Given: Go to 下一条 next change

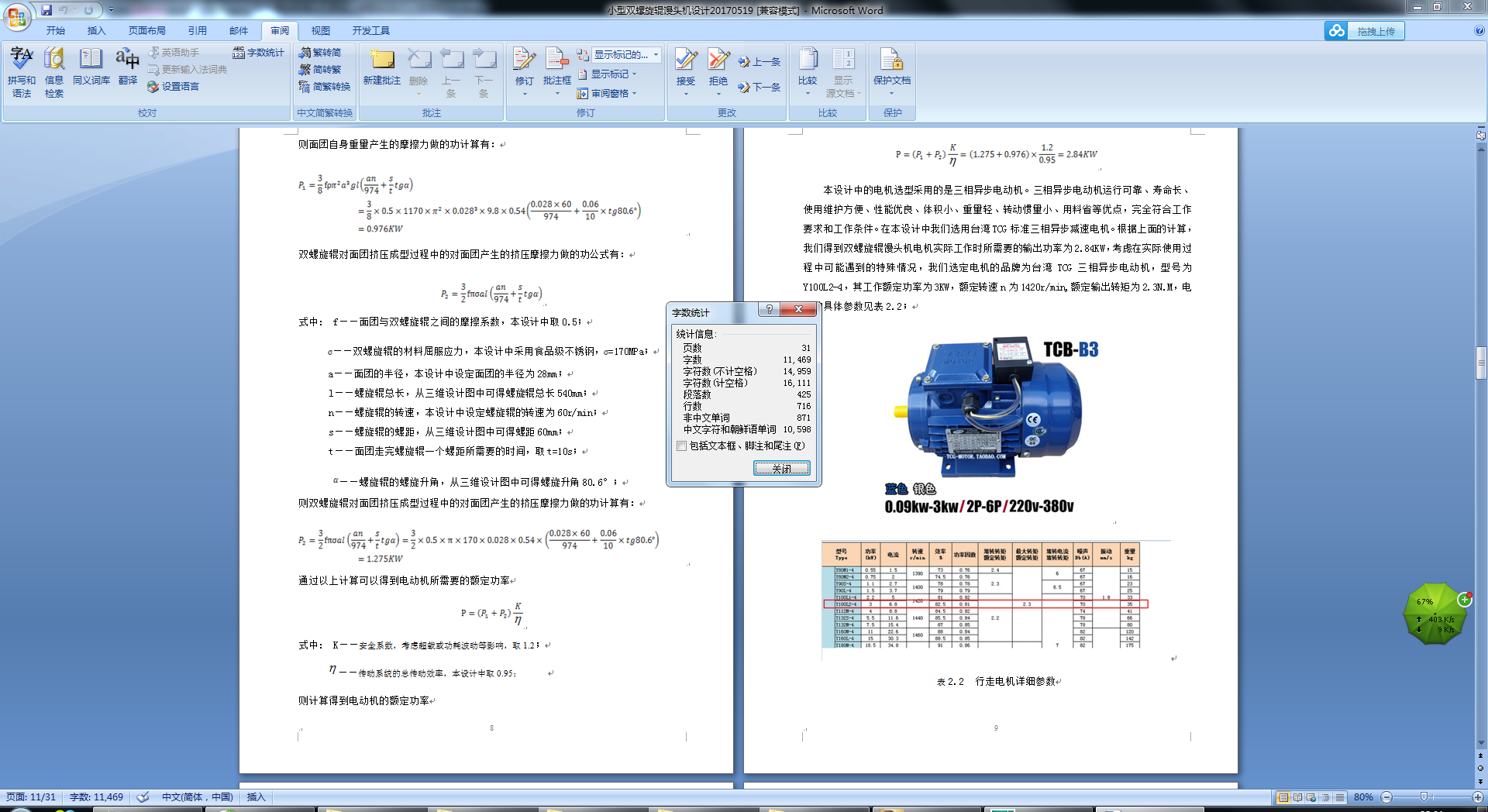Looking at the screenshot, I should (x=759, y=88).
